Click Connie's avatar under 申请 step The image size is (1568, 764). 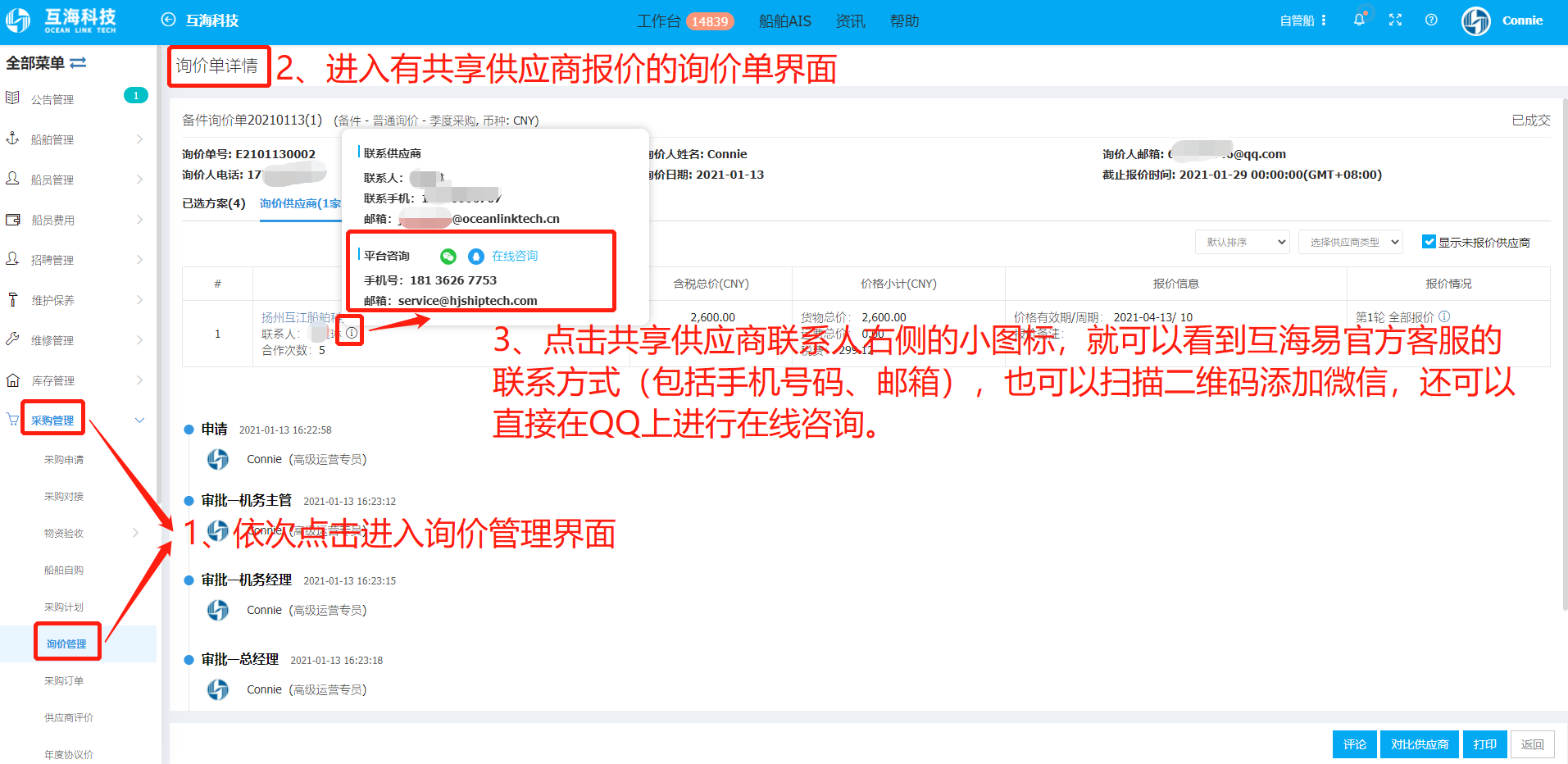(x=218, y=459)
